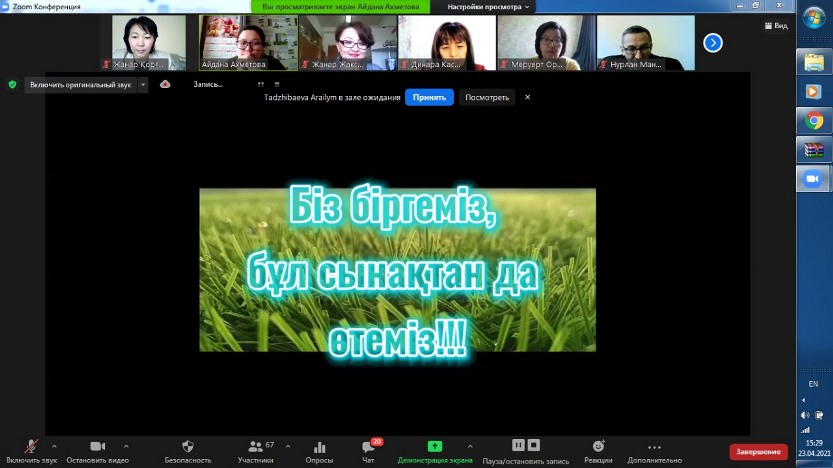Click the Zoom taskbar icon

(813, 178)
